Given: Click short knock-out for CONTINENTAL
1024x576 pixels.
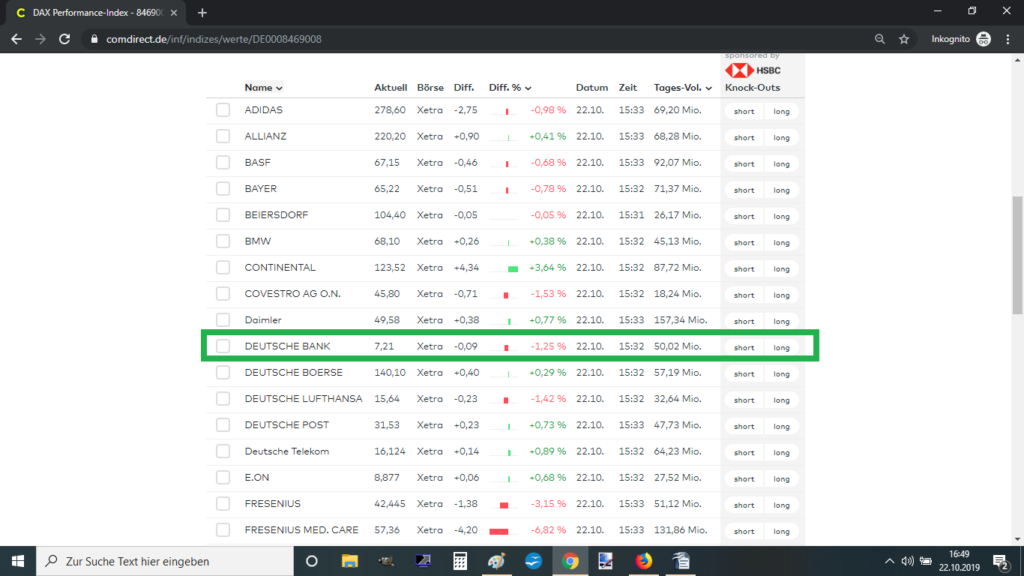Looking at the screenshot, I should [744, 269].
